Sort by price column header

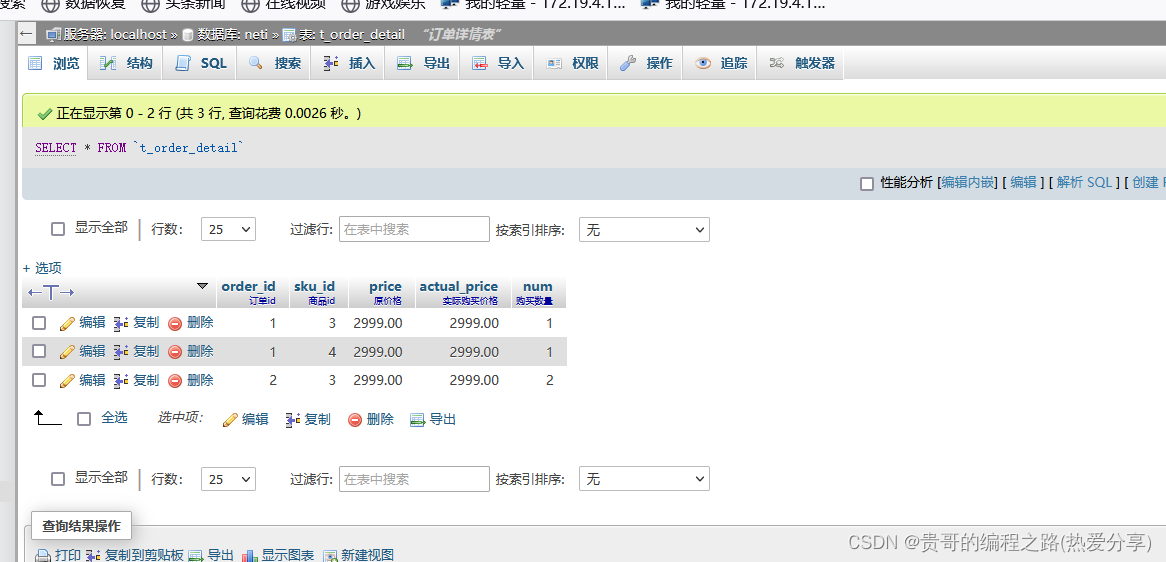click(x=385, y=286)
